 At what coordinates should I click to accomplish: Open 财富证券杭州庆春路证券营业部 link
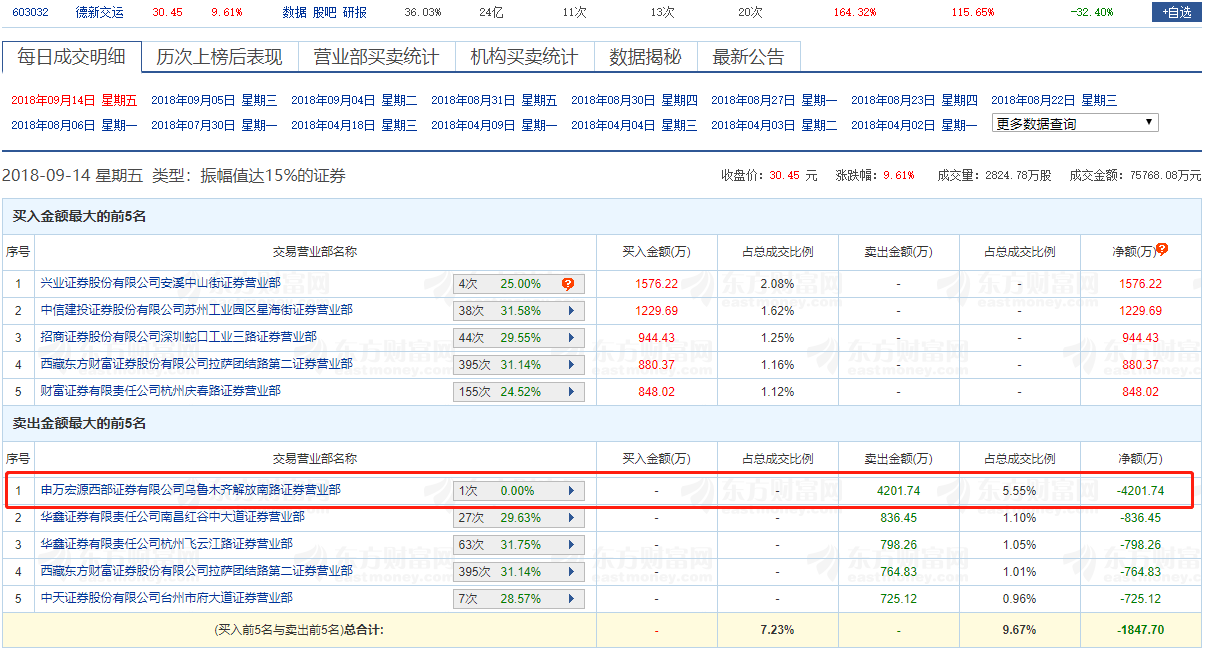click(160, 392)
